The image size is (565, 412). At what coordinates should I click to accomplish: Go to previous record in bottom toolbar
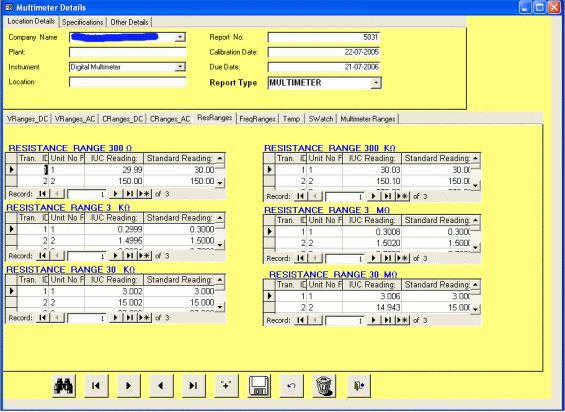tap(161, 386)
